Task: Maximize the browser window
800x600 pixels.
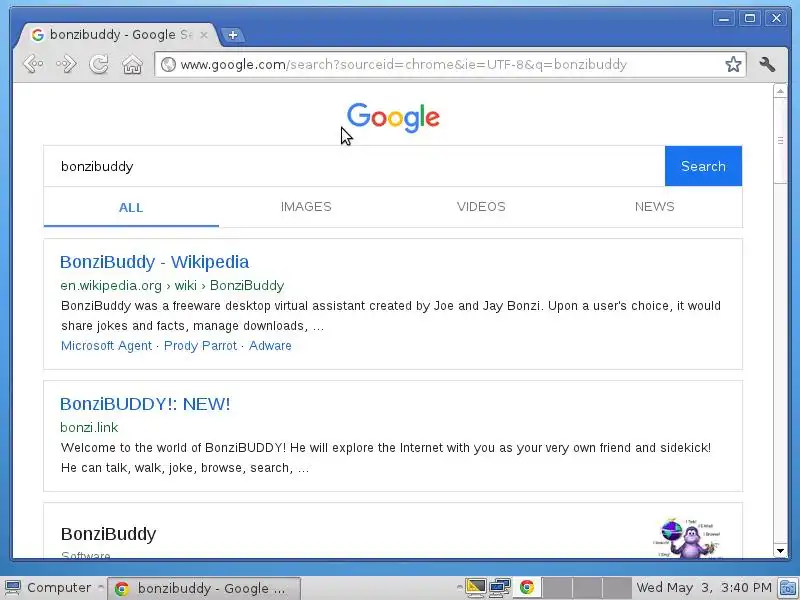Action: click(x=750, y=19)
